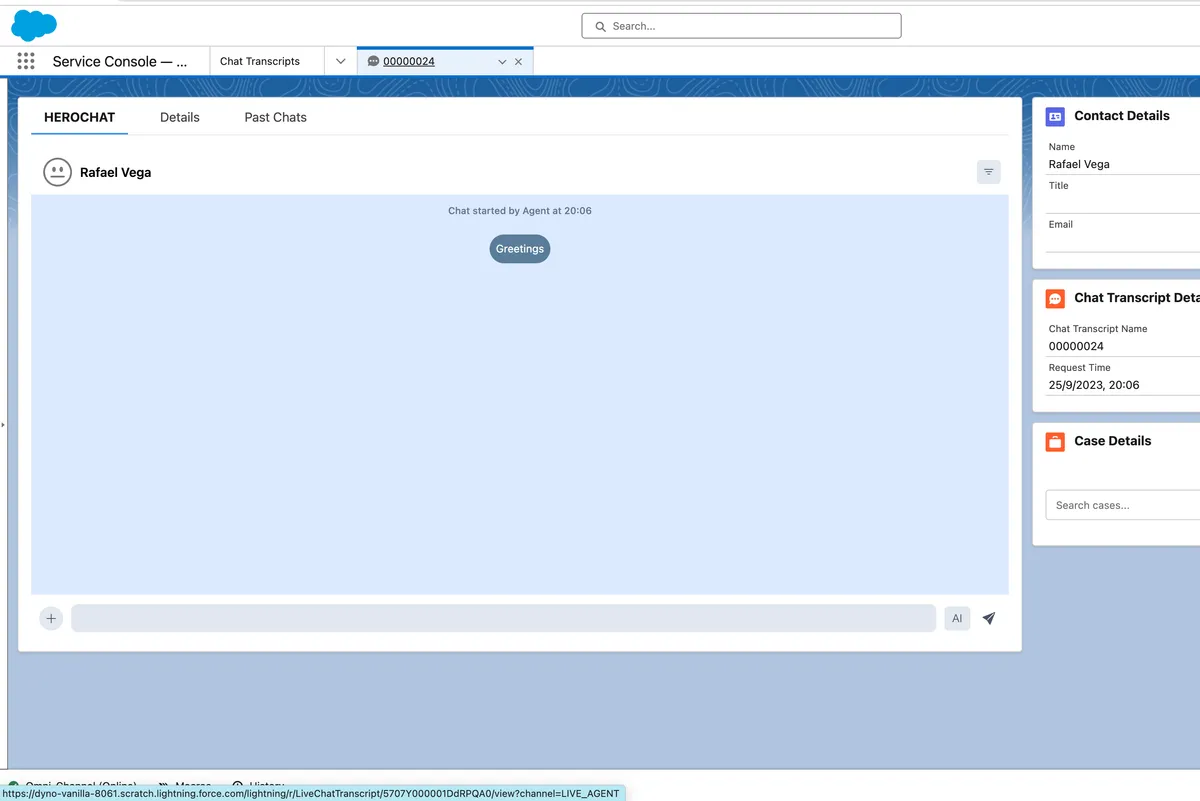The width and height of the screenshot is (1200, 801).
Task: Click the 'Chat started by Agent at 20:06' text
Action: [x=520, y=211]
